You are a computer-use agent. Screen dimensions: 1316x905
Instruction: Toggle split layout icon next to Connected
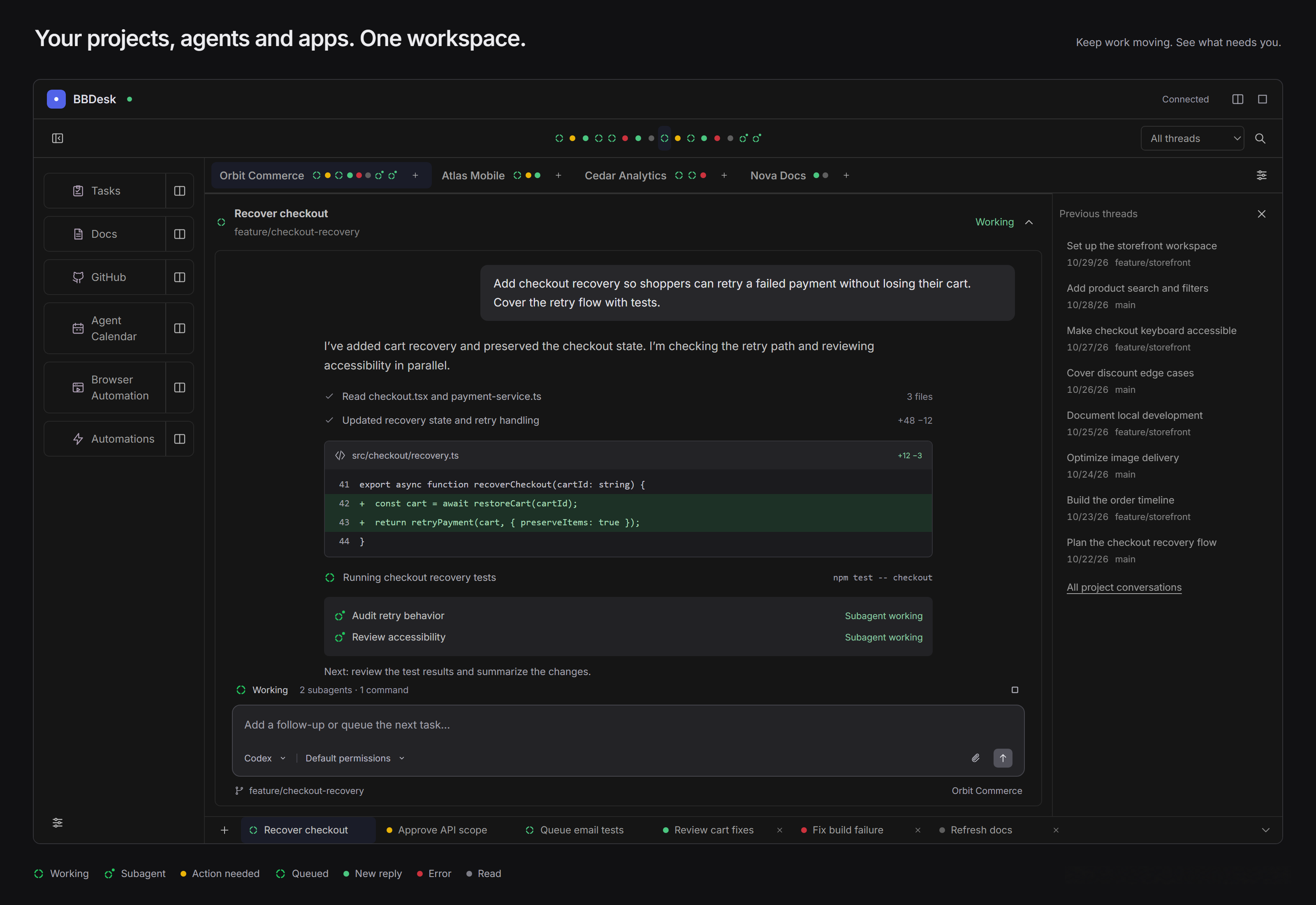(1238, 99)
